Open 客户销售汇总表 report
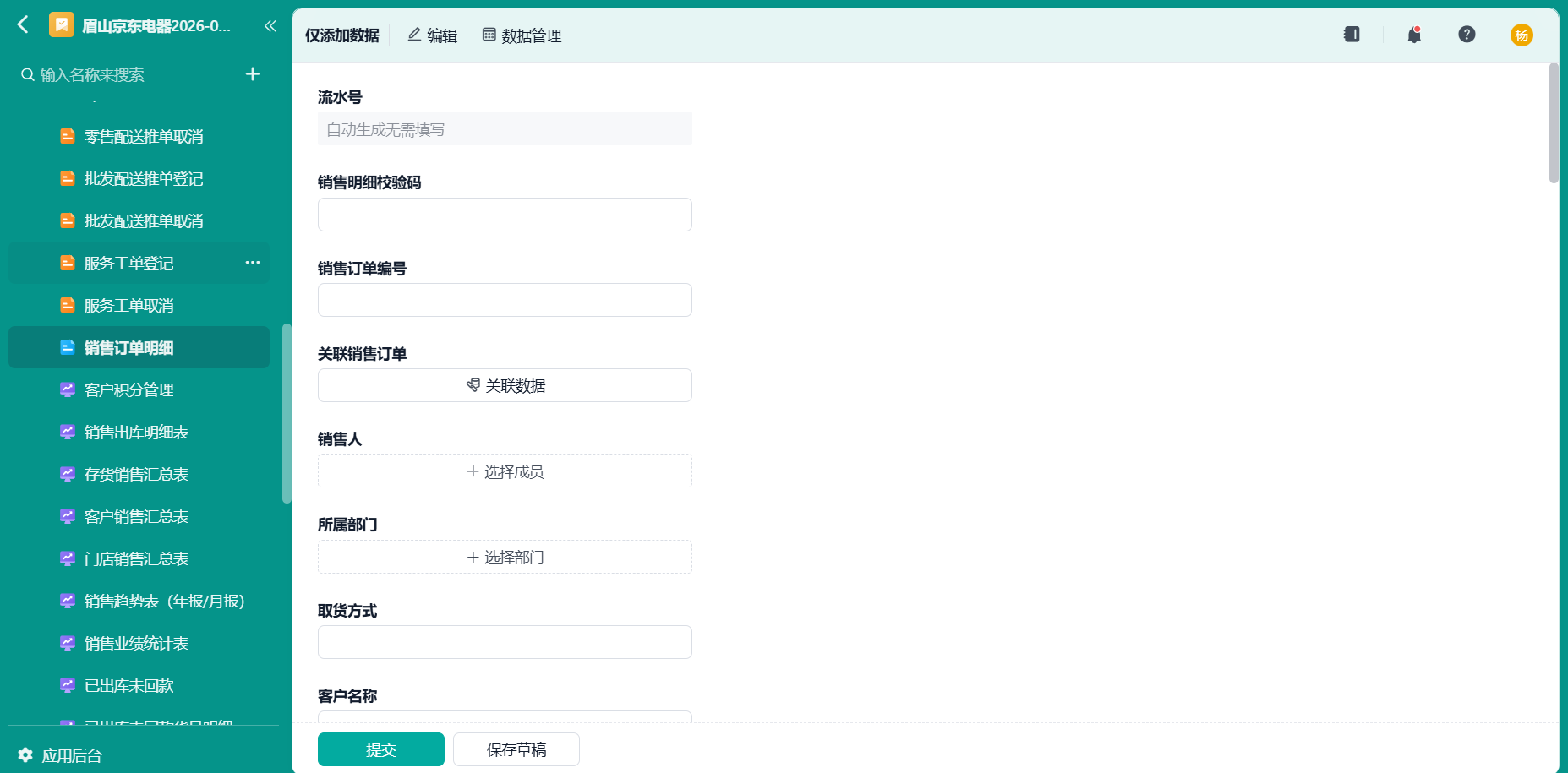 click(x=139, y=516)
